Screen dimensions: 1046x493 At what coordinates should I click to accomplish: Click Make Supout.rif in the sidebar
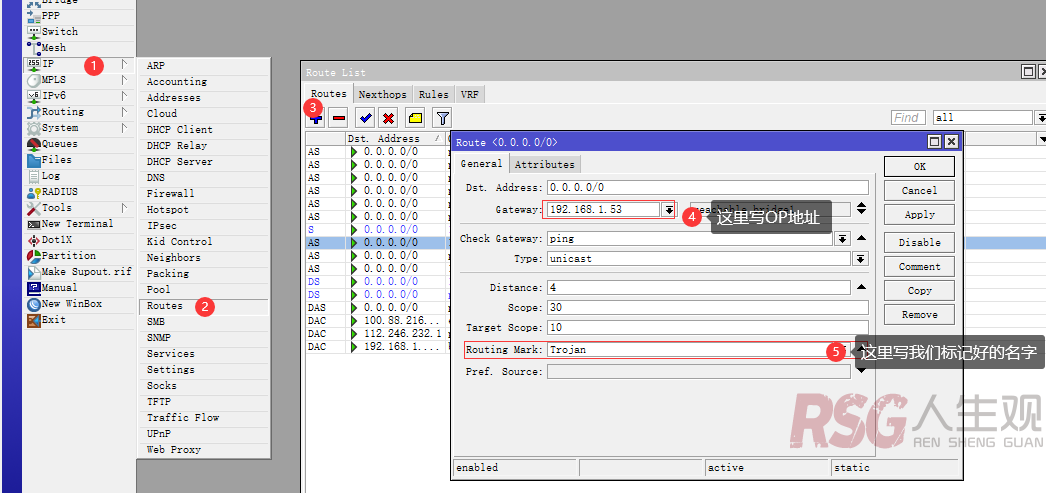point(79,272)
